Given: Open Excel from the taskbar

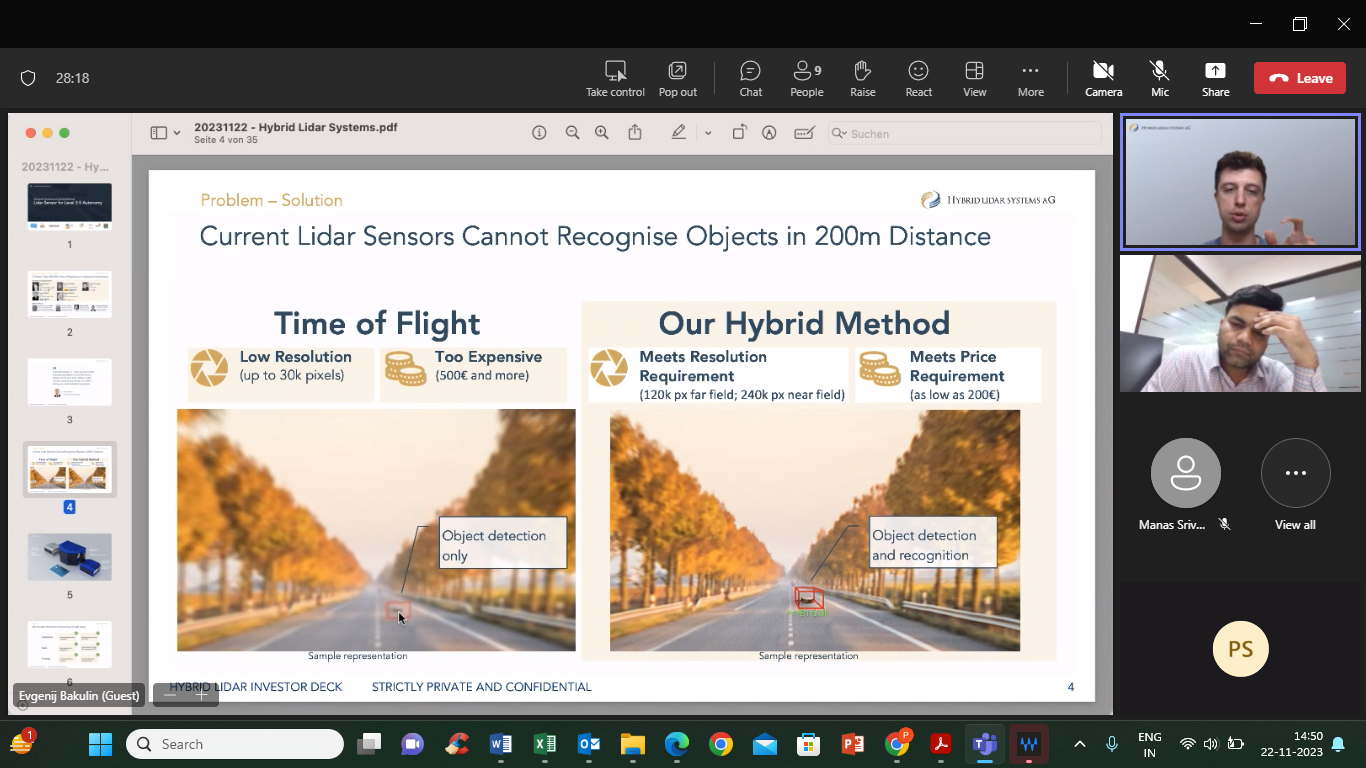Looking at the screenshot, I should (x=545, y=744).
